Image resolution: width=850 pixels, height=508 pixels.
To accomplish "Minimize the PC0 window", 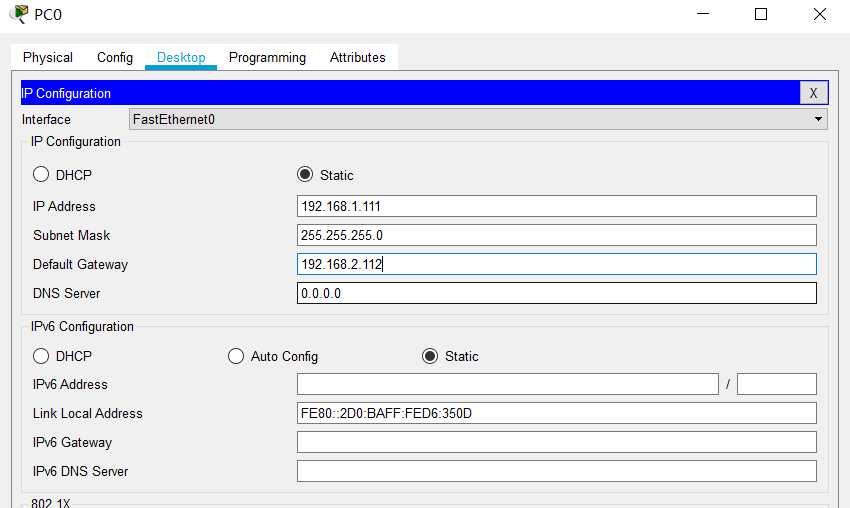I will [x=703, y=14].
